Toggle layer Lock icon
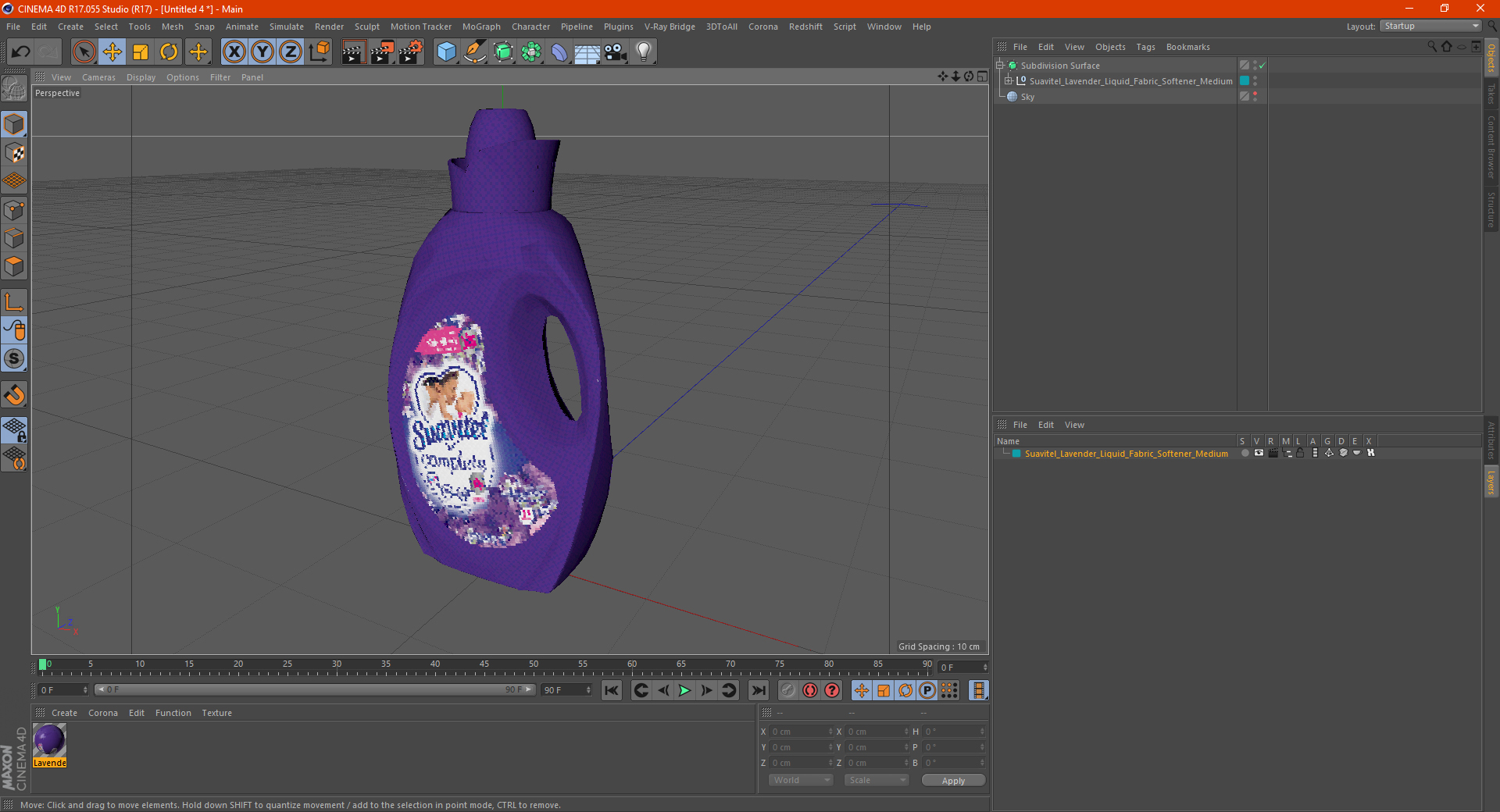Screen dimensions: 1500x812 click(x=1300, y=453)
